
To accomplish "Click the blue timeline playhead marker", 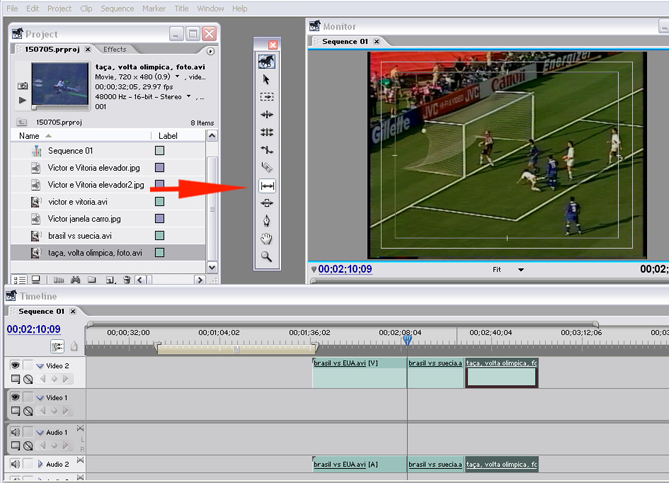I will pyautogui.click(x=407, y=340).
